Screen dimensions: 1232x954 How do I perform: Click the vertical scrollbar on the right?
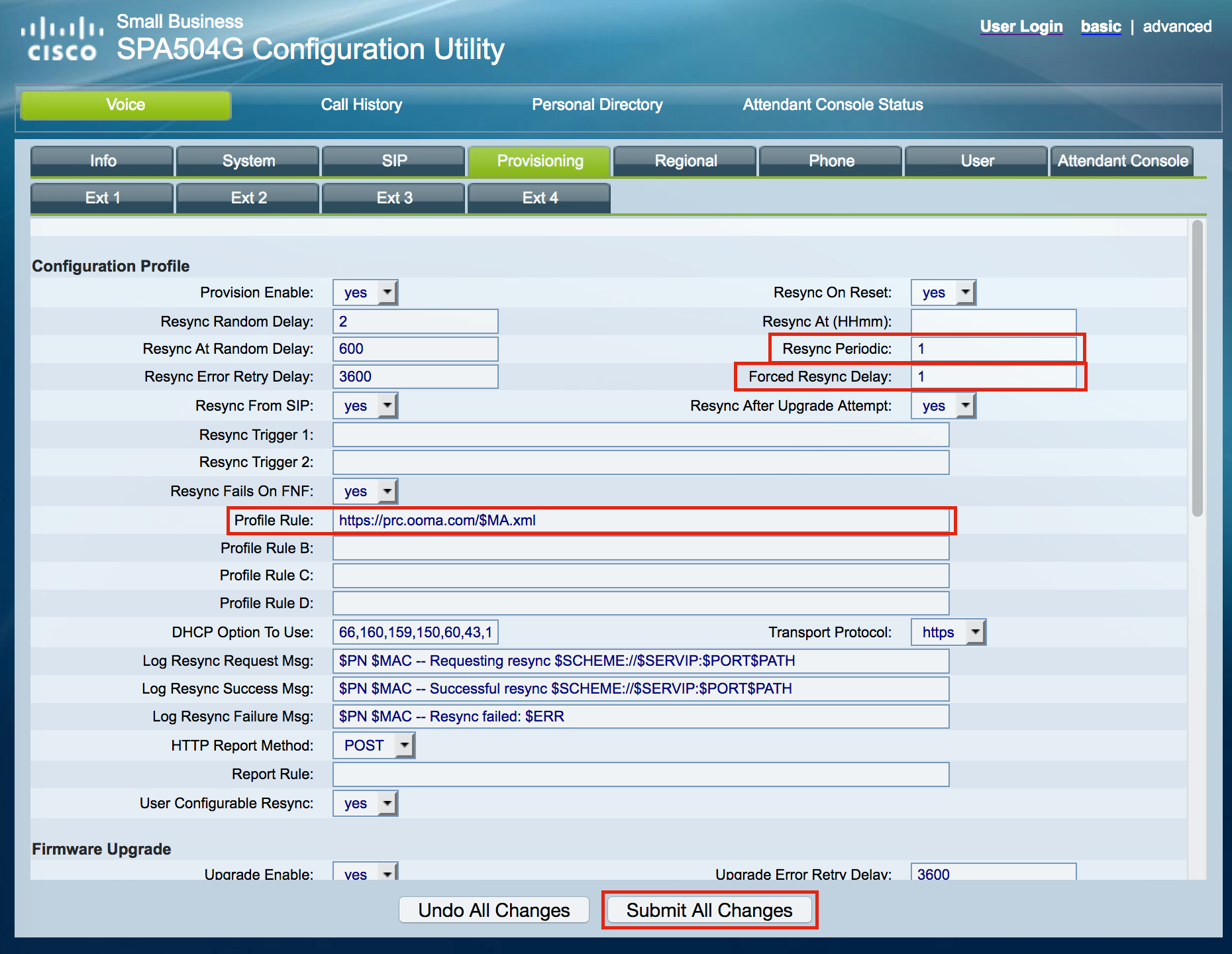pyautogui.click(x=1197, y=371)
